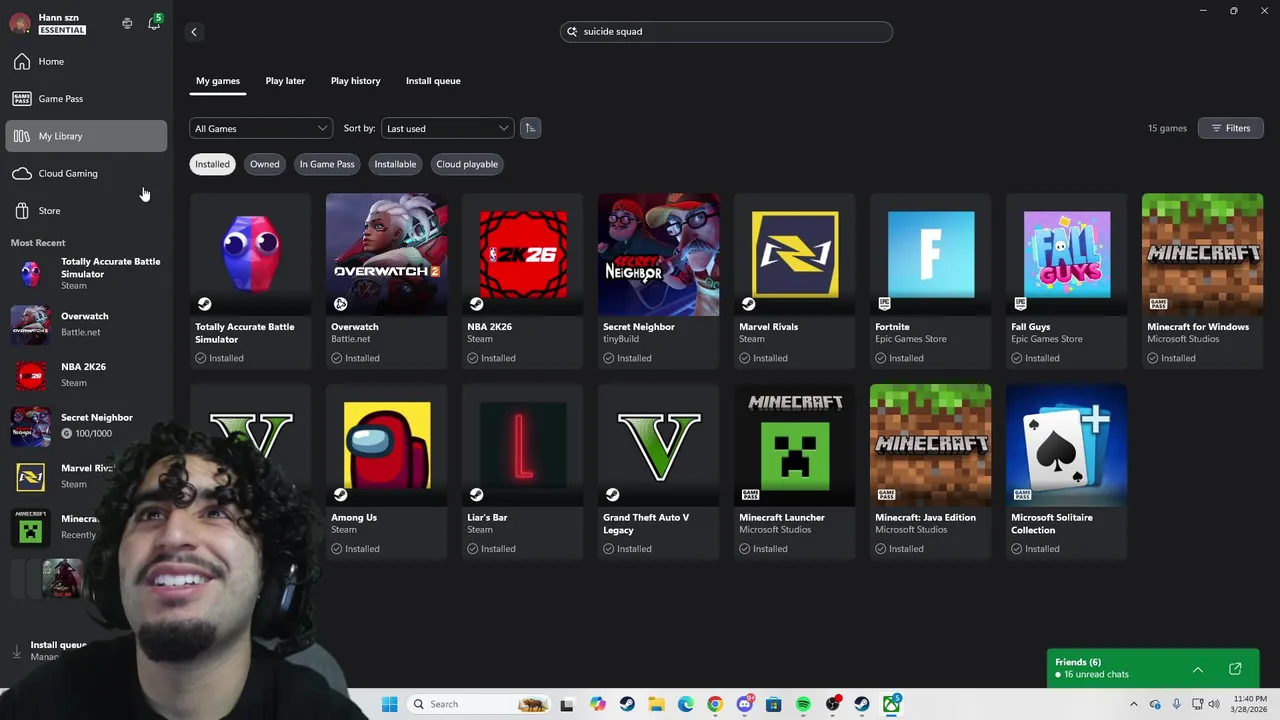Toggle the Installed filter chip
Image resolution: width=1280 pixels, height=720 pixels.
[x=212, y=164]
